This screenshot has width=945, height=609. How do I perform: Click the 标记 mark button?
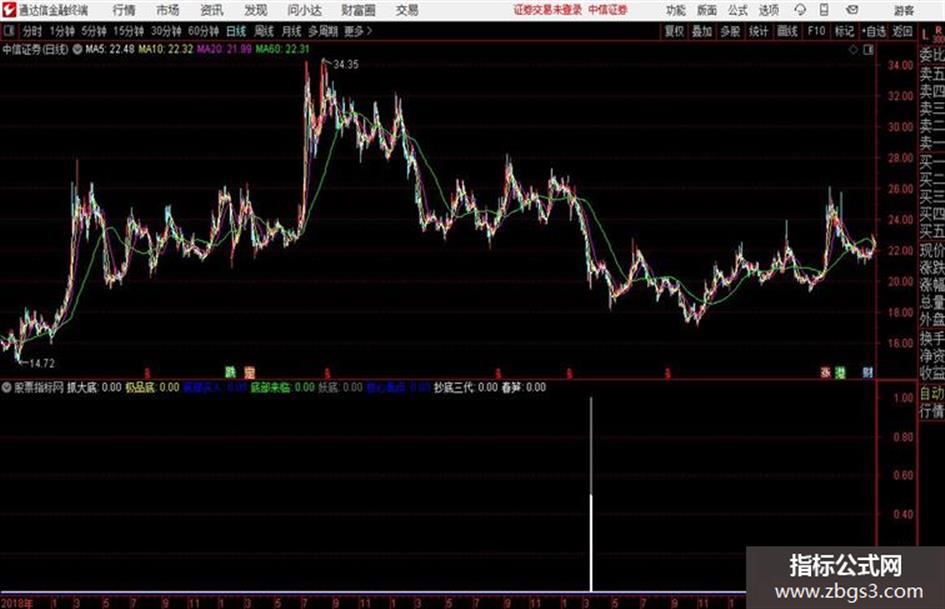[844, 31]
